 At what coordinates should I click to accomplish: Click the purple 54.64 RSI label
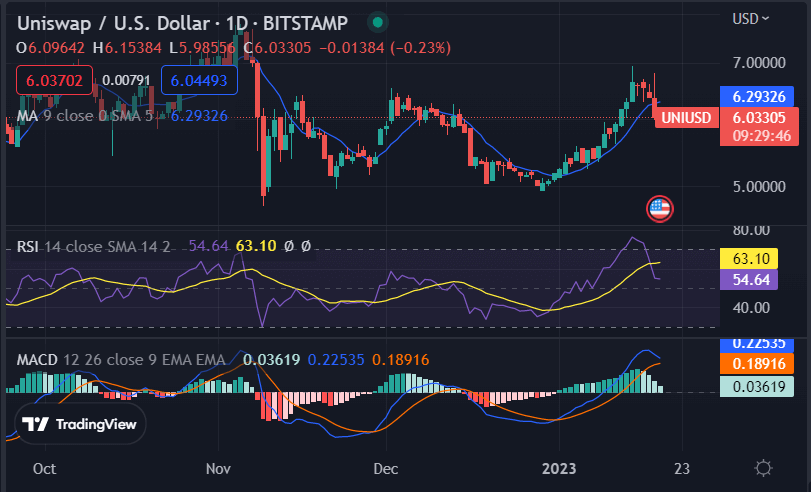coord(749,280)
